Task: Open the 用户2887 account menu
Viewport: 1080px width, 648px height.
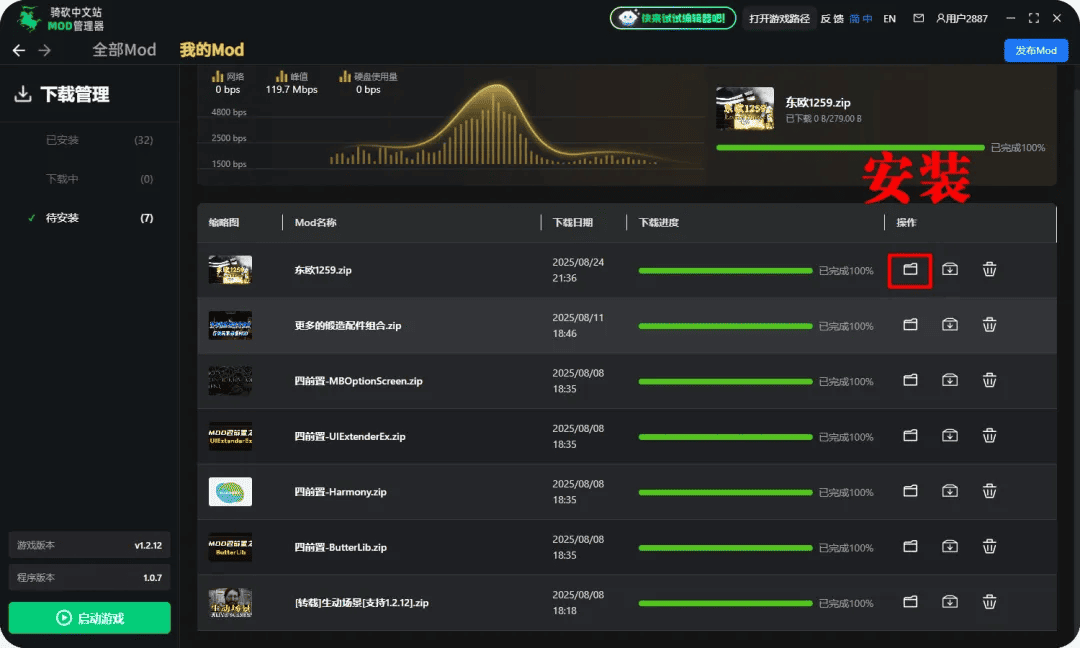Action: 962,19
